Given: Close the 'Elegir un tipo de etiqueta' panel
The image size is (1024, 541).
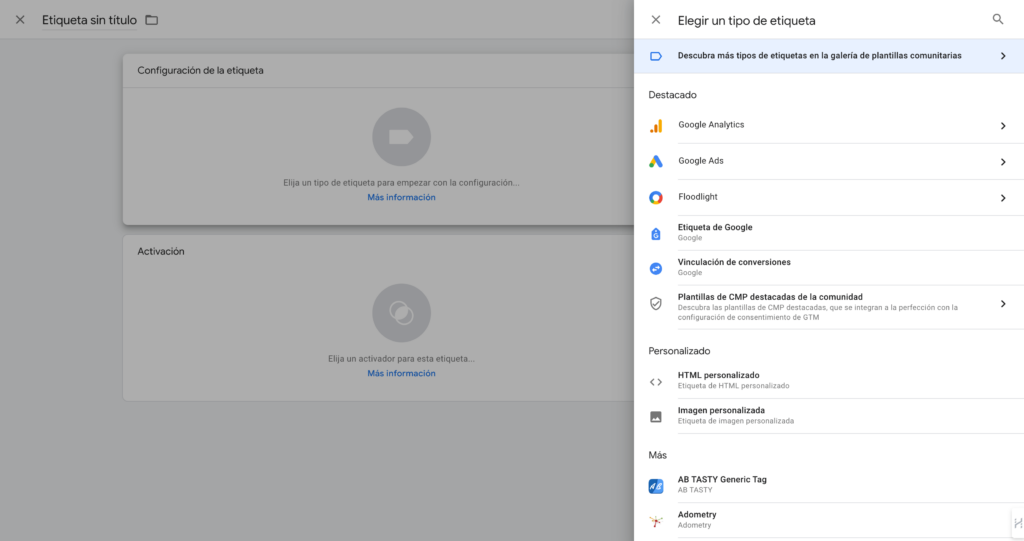Looking at the screenshot, I should click(656, 20).
